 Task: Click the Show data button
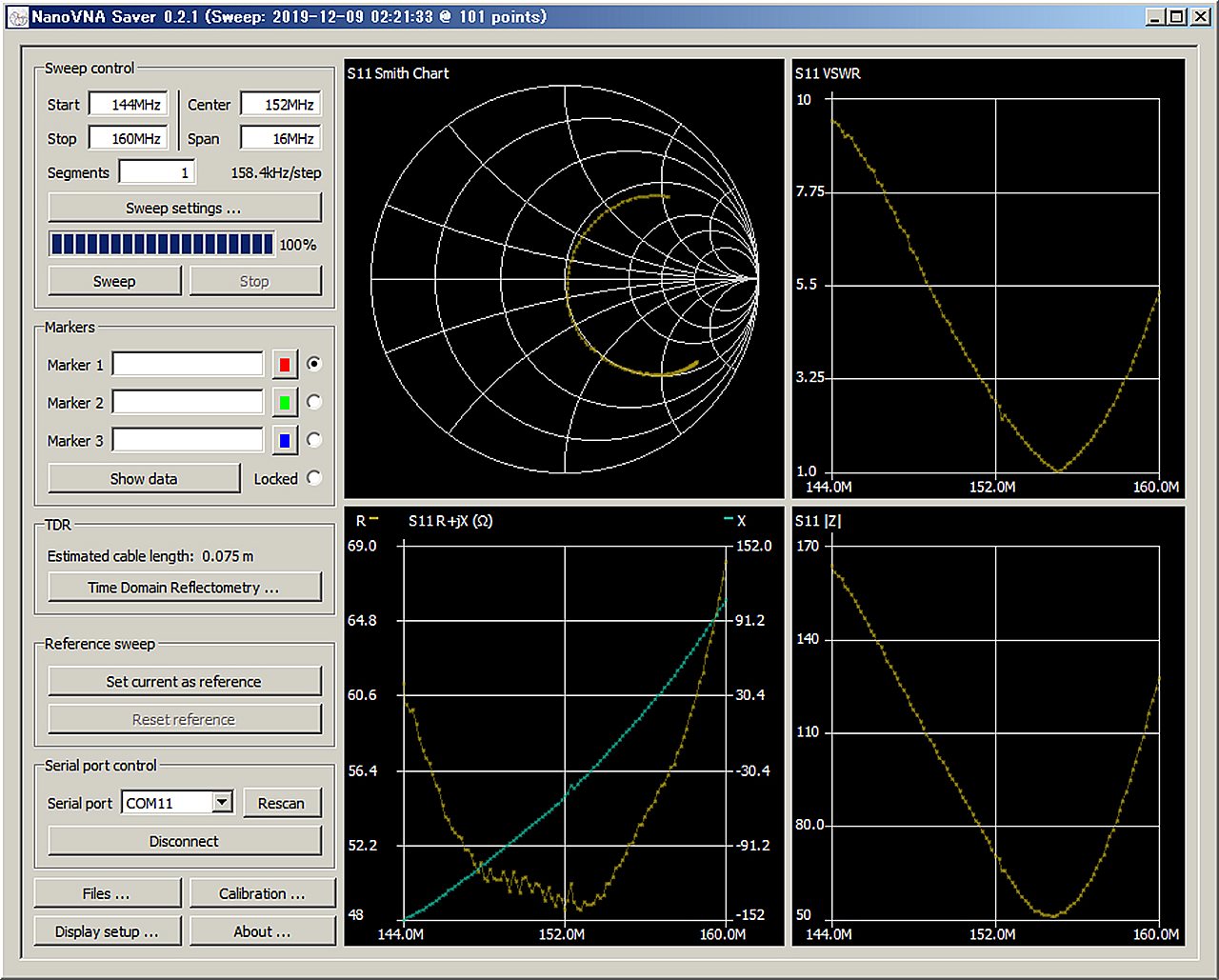pos(144,478)
